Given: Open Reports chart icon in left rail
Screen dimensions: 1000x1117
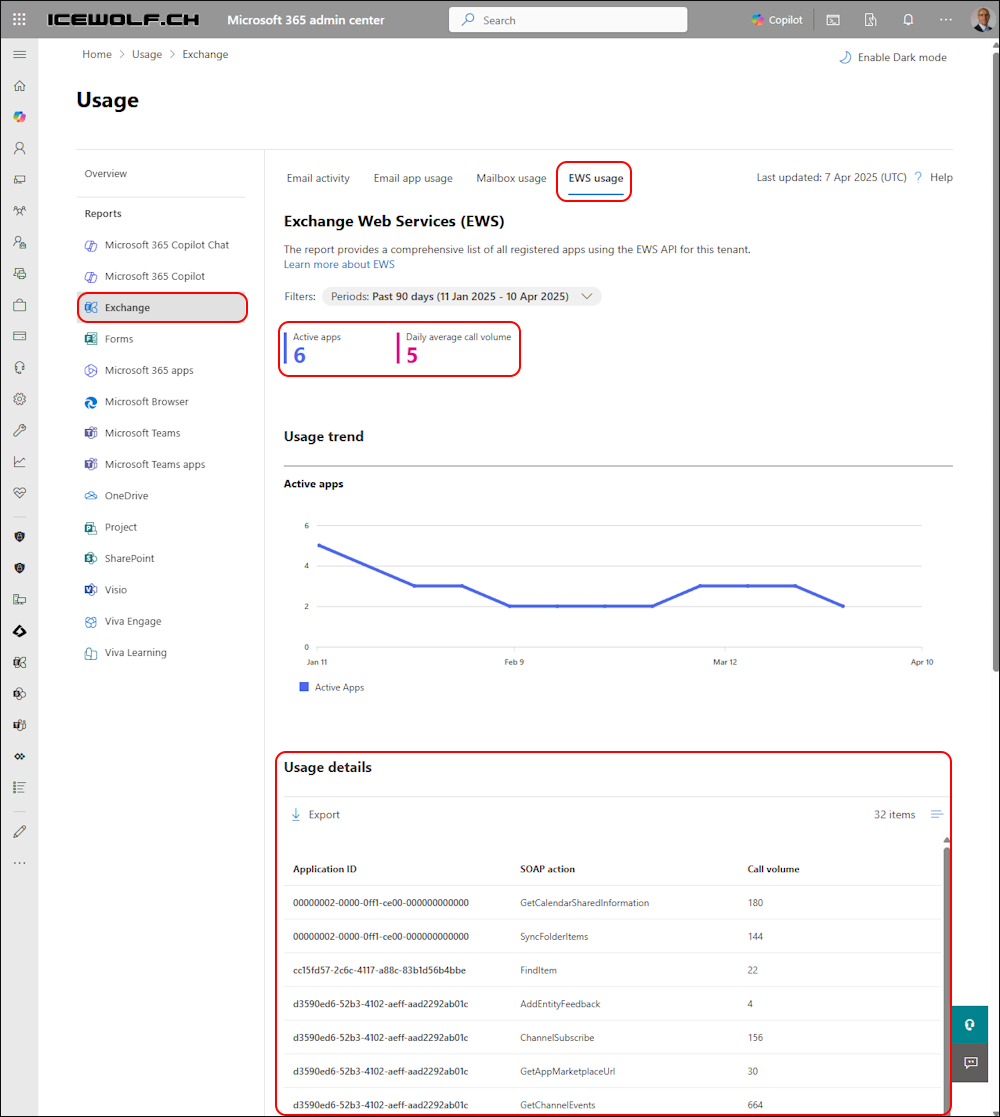Looking at the screenshot, I should point(19,462).
